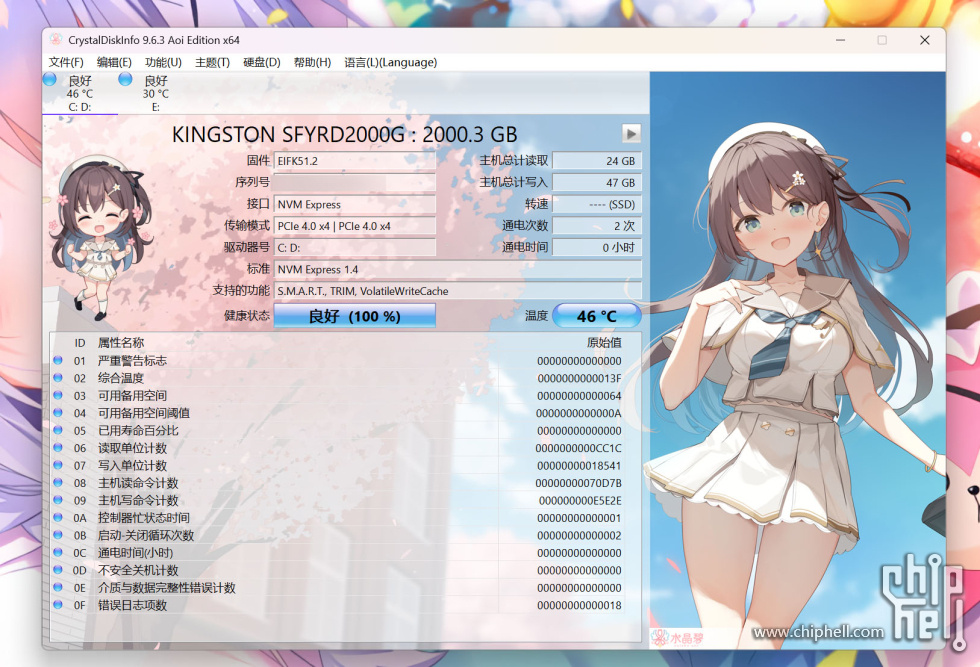
Task: Click status dot of 可用备用空间 row
Action: [x=58, y=395]
